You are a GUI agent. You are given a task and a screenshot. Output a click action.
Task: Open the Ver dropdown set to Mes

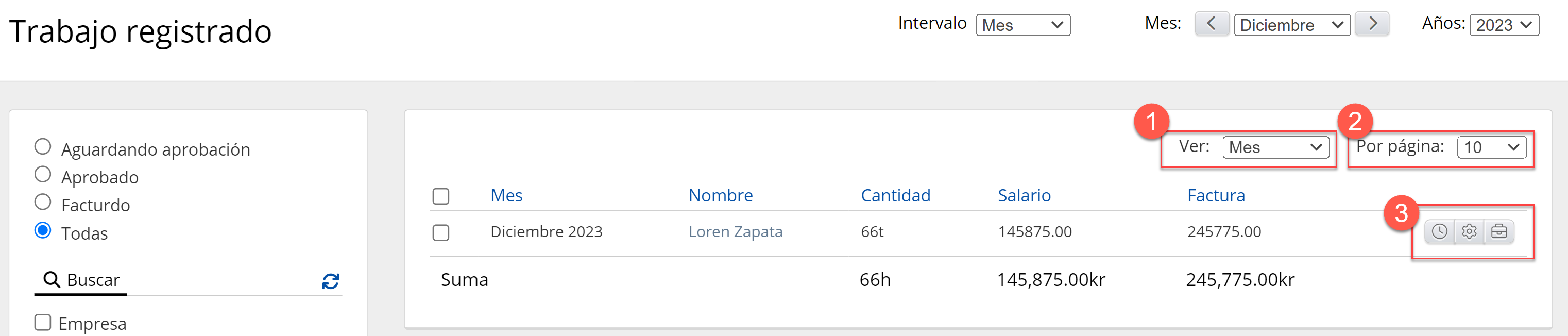[1275, 147]
